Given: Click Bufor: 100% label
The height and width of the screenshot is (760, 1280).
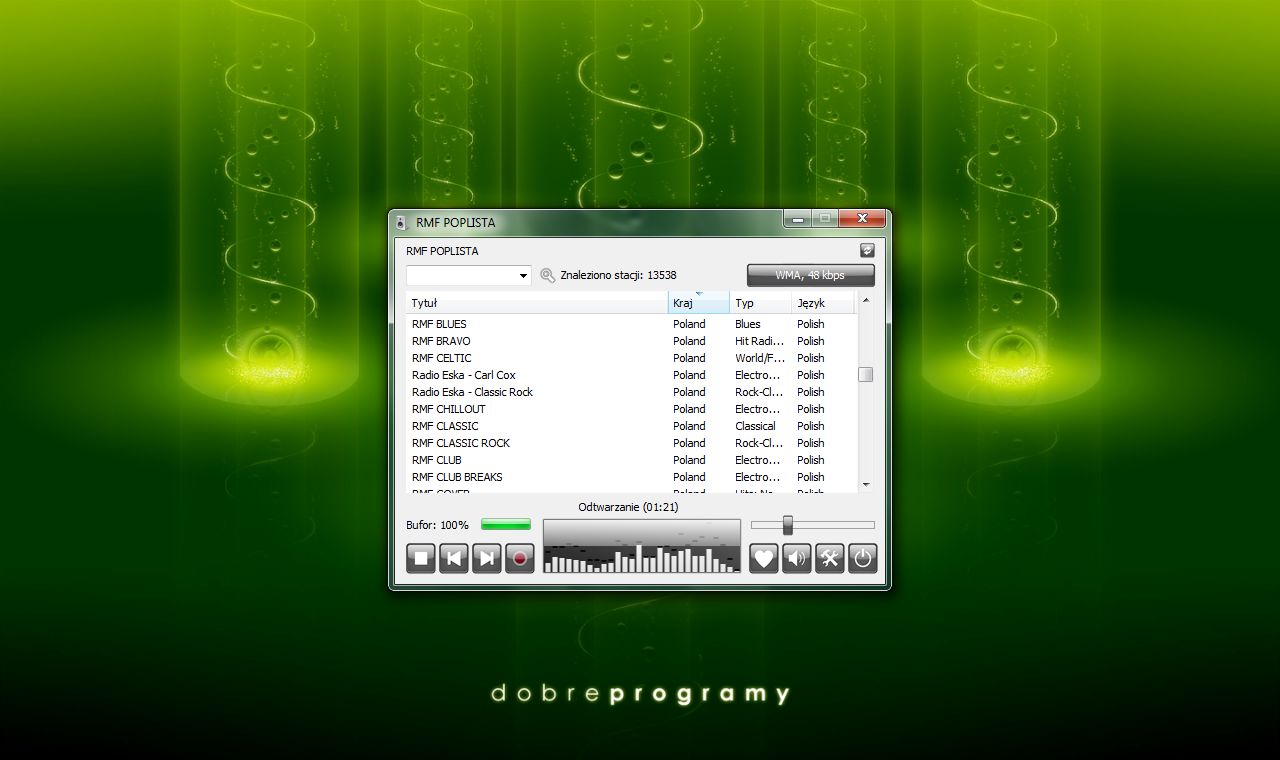Looking at the screenshot, I should (437, 524).
